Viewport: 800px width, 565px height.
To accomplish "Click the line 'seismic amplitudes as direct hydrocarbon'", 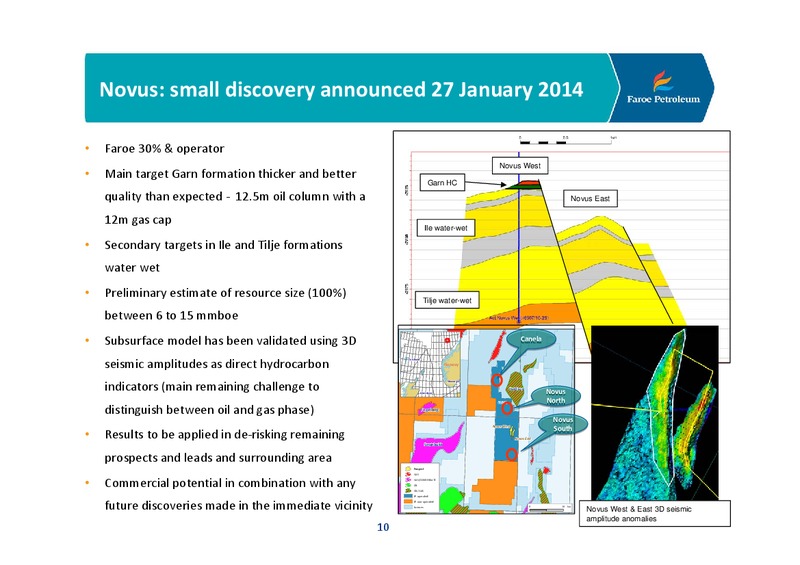I will click(217, 364).
